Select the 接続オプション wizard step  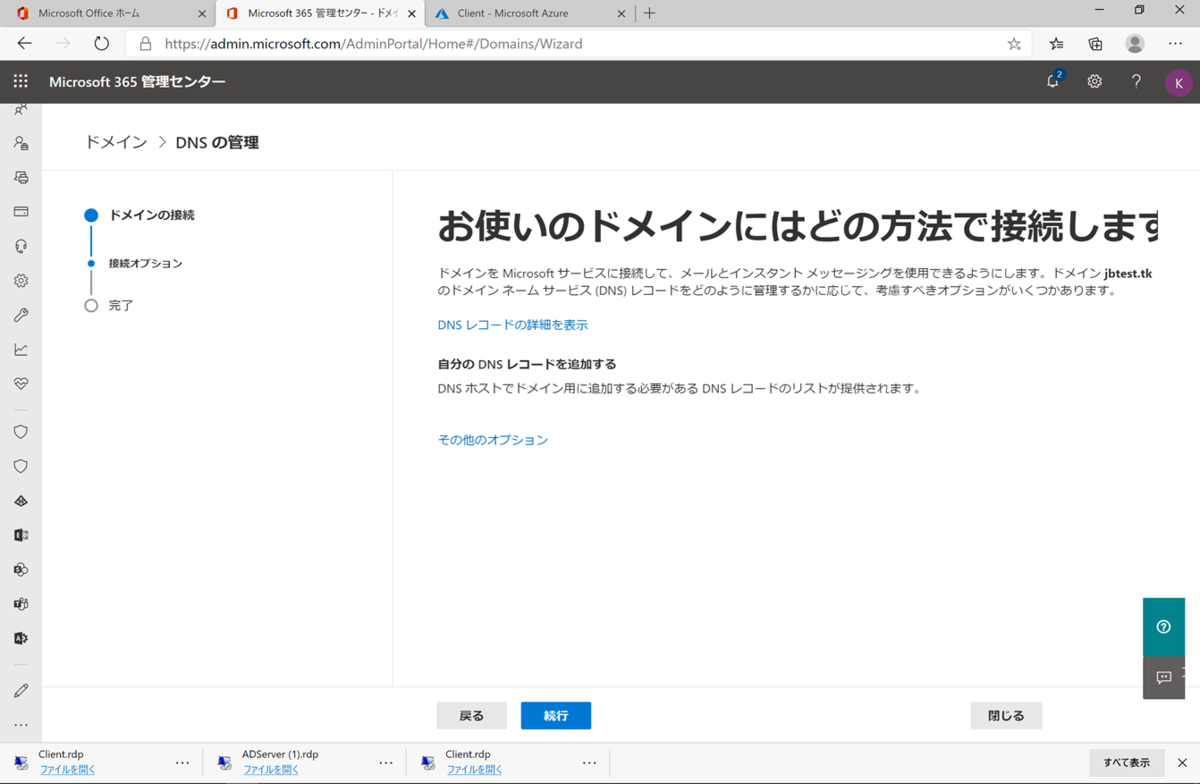click(146, 264)
